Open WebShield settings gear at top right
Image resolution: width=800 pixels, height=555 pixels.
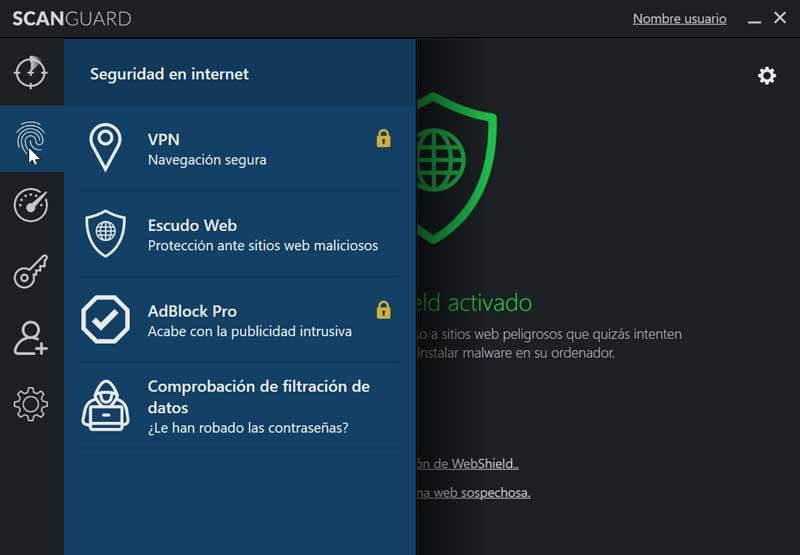[x=766, y=75]
